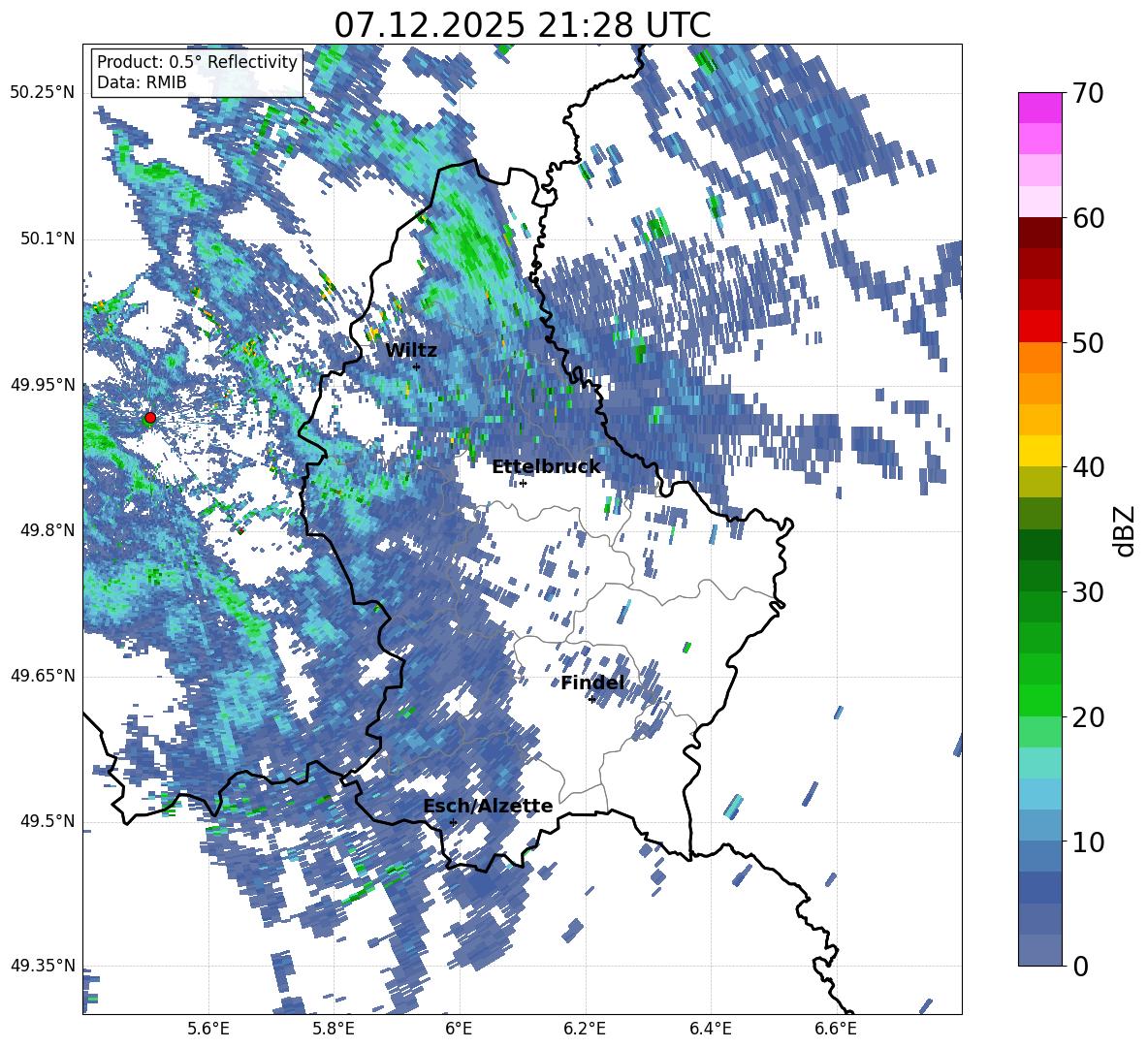
Task: Click the Wiltz station label
Action: [x=411, y=351]
